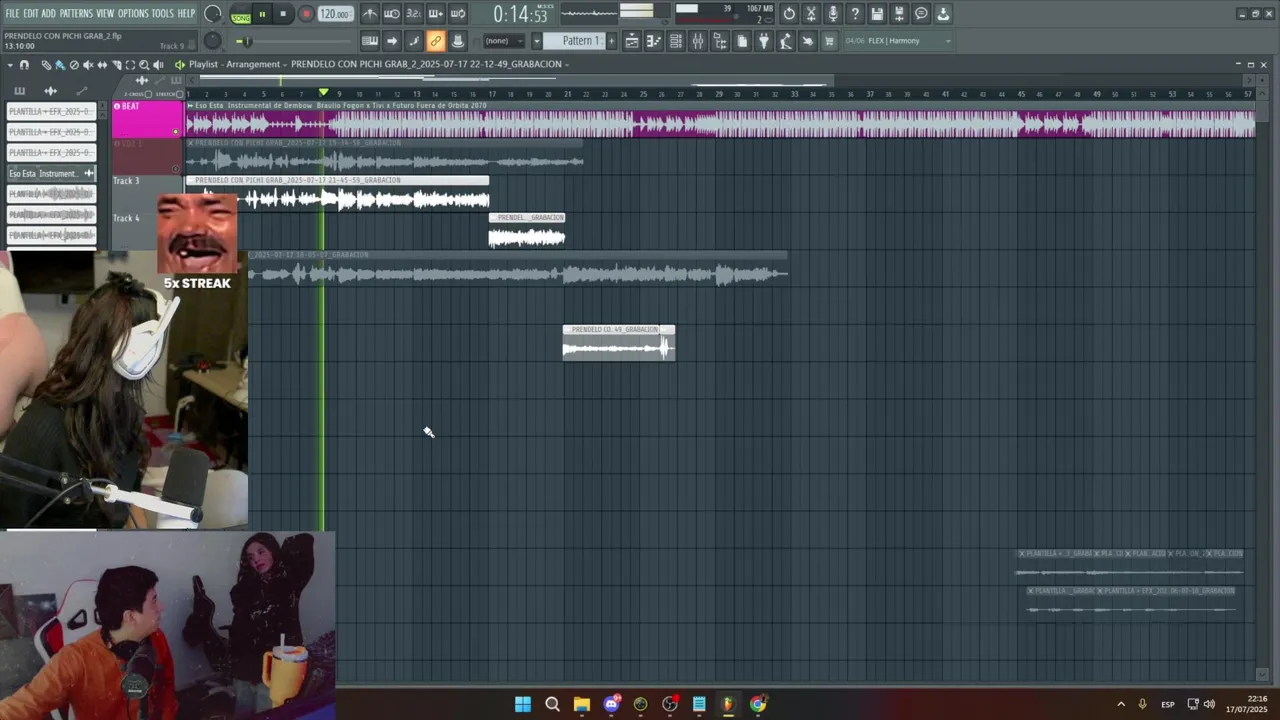Screen dimensions: 1280x720
Task: Open the Mixer view icon
Action: click(x=698, y=41)
